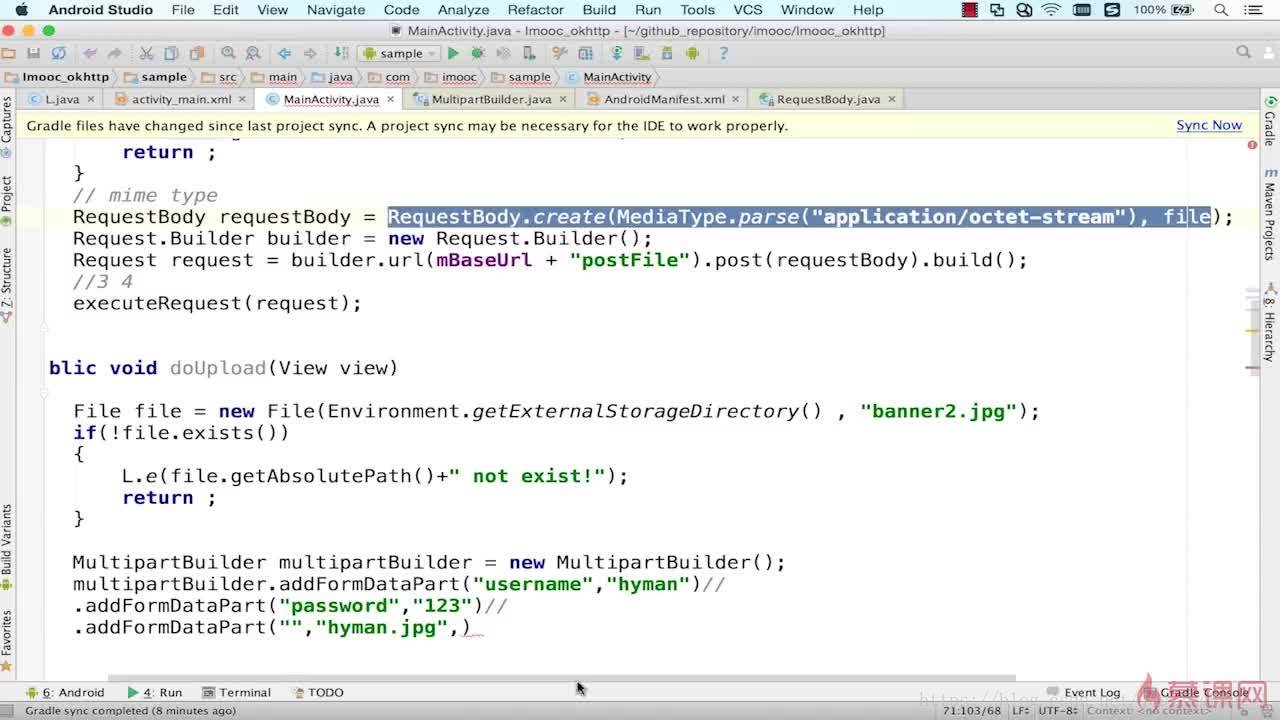Viewport: 1280px width, 720px height.
Task: Start debugging with the bug icon
Action: 477,53
